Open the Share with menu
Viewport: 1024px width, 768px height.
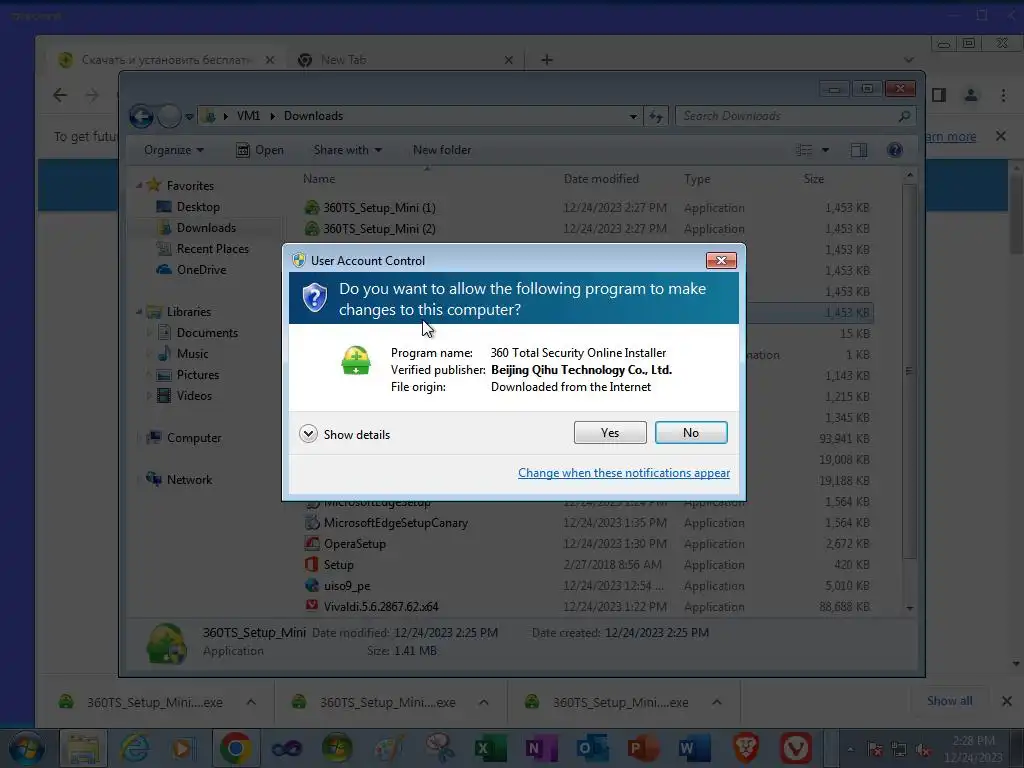tap(347, 150)
